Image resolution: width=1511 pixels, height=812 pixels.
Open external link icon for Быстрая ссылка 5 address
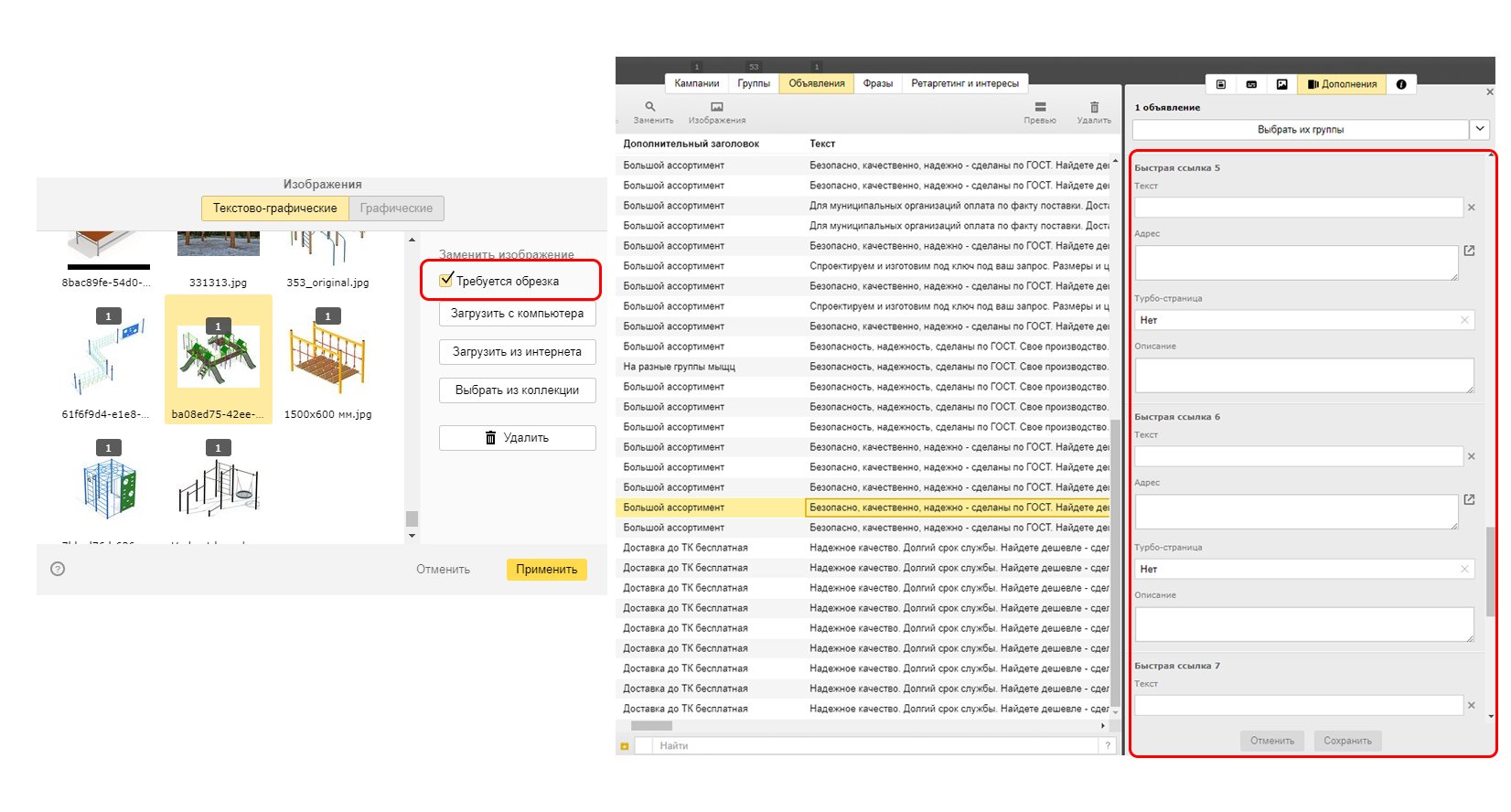click(1469, 251)
